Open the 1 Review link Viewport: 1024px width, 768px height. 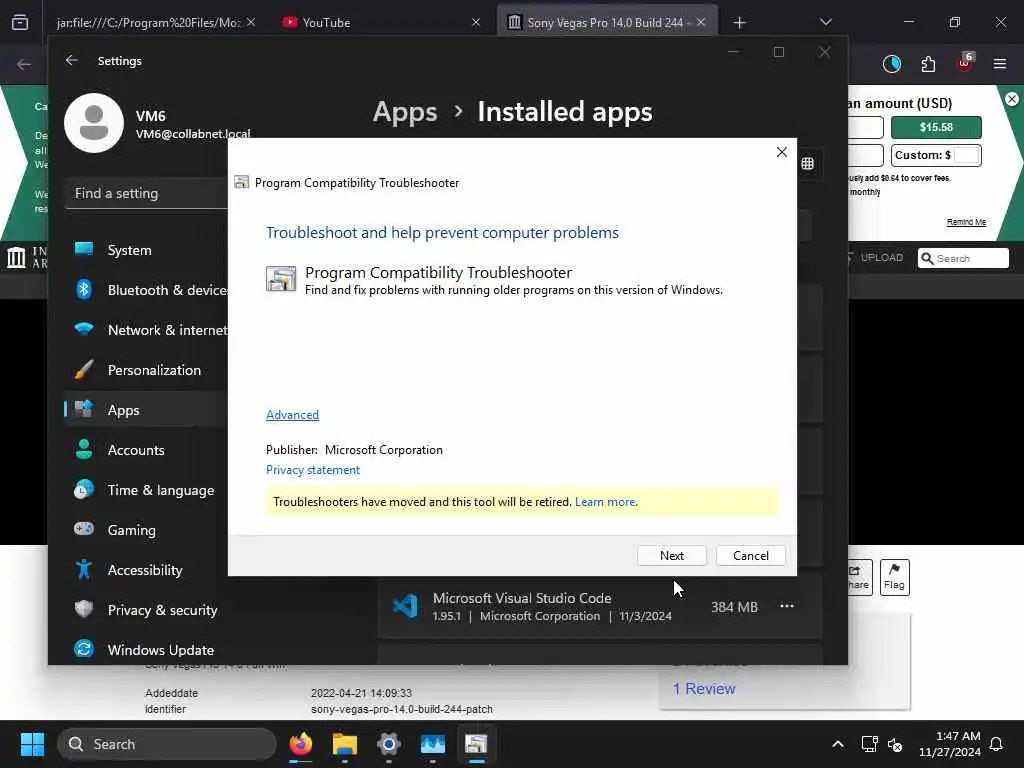704,688
